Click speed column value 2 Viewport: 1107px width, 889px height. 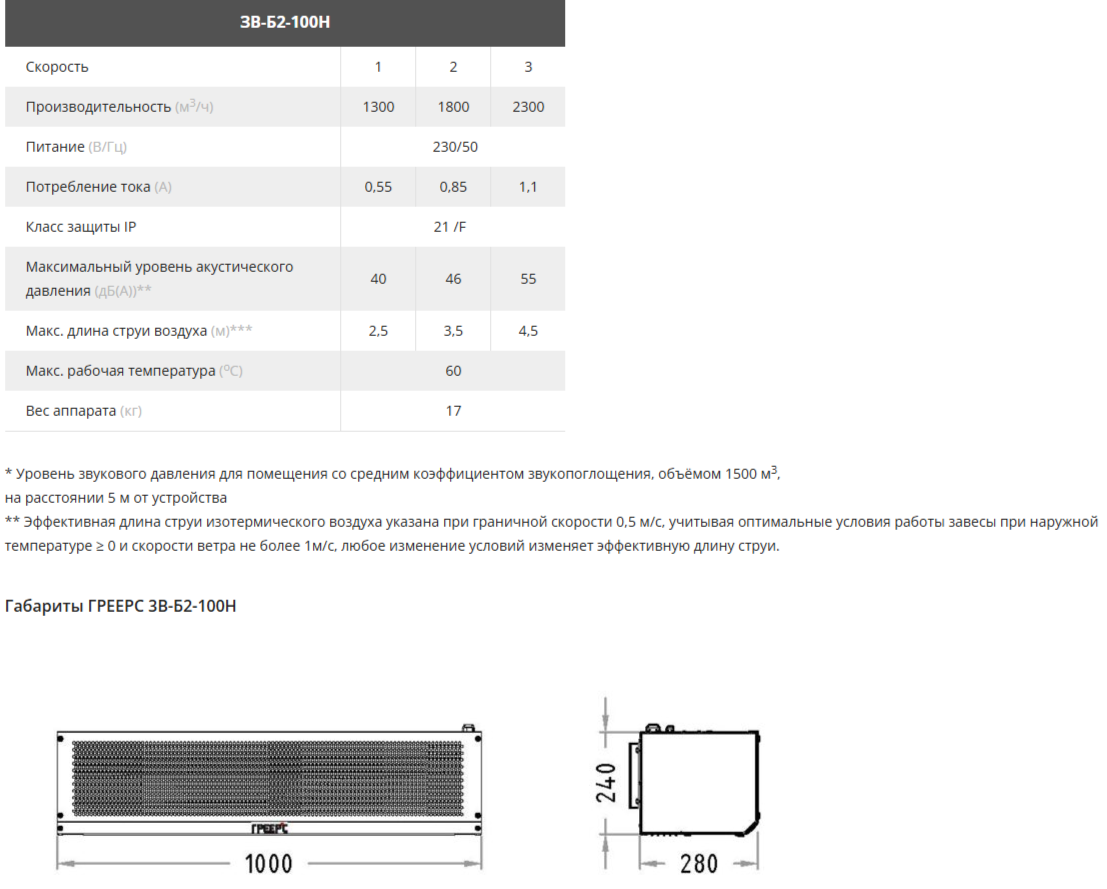(453, 67)
